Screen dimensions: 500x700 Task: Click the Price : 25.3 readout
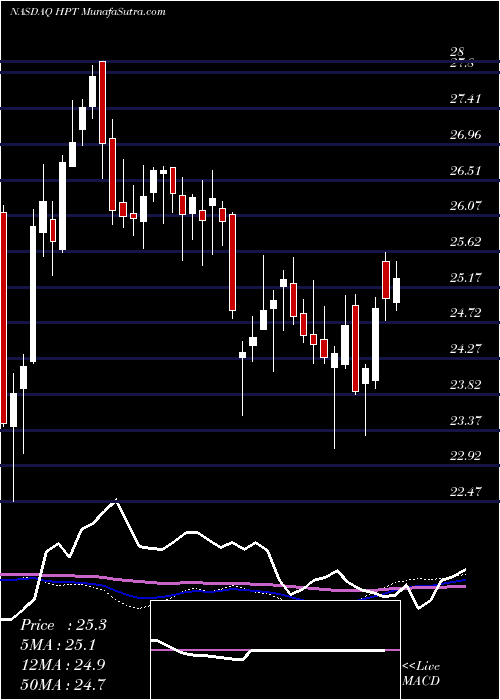coord(63,625)
